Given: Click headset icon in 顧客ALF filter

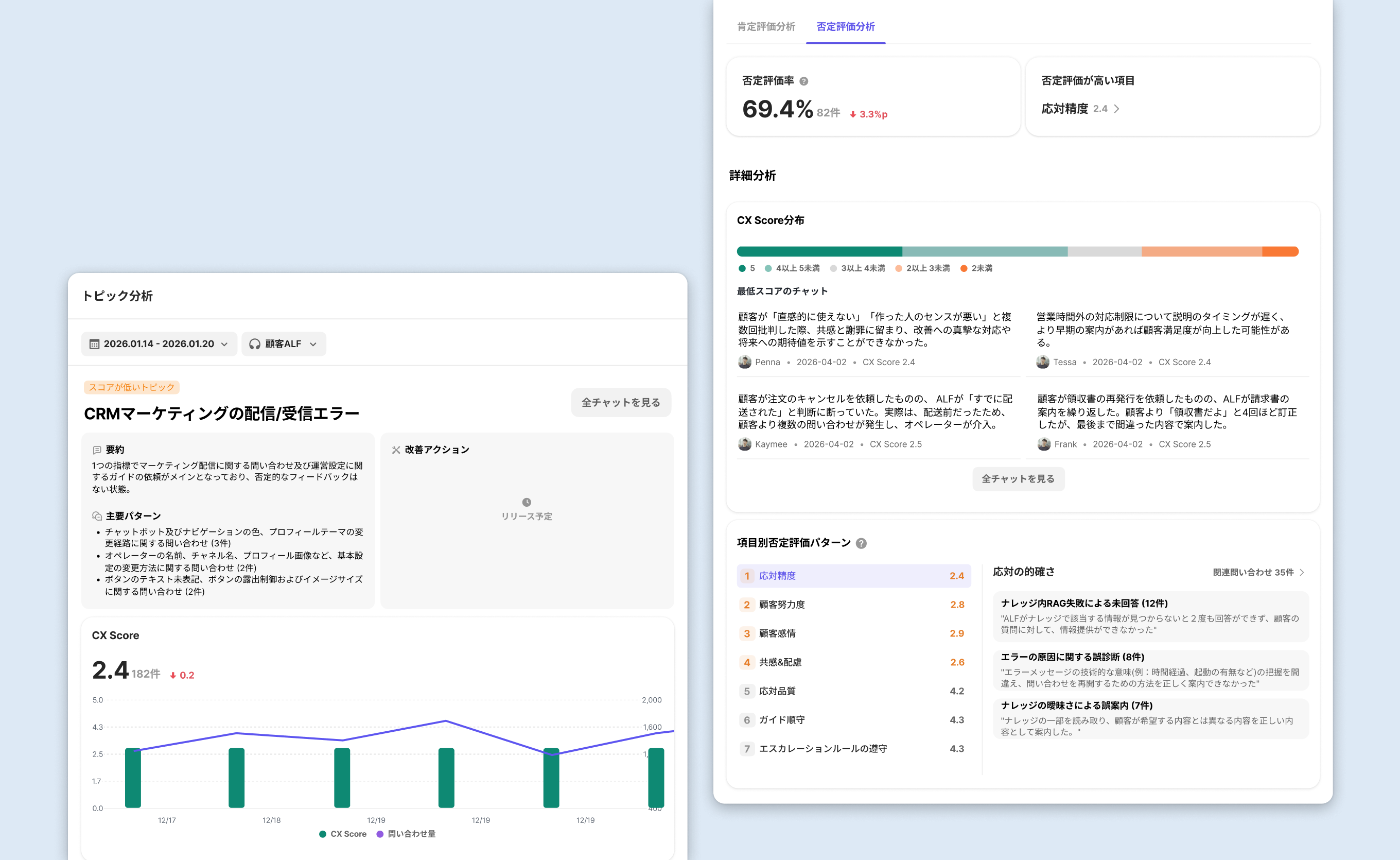Looking at the screenshot, I should 255,344.
